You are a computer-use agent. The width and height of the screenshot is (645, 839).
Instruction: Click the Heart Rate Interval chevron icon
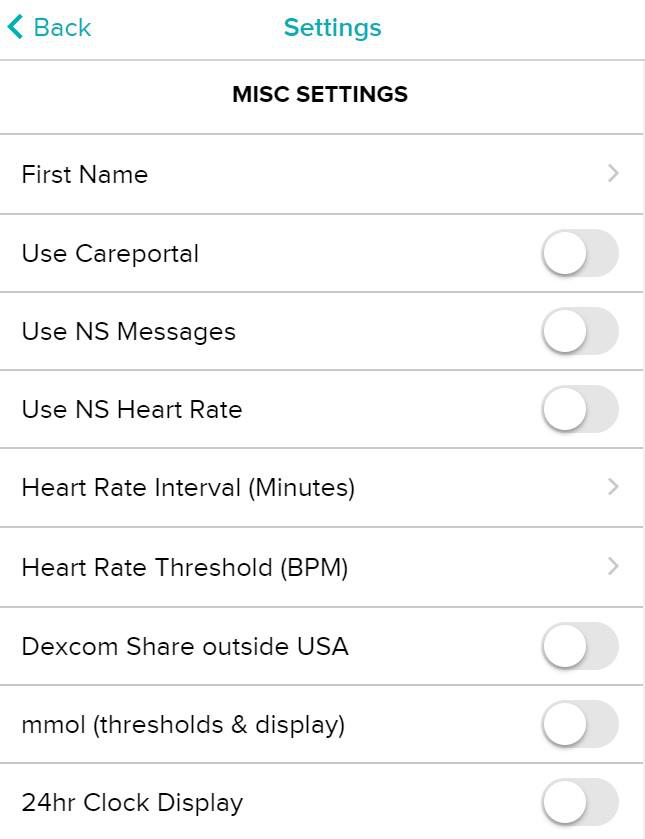(613, 487)
